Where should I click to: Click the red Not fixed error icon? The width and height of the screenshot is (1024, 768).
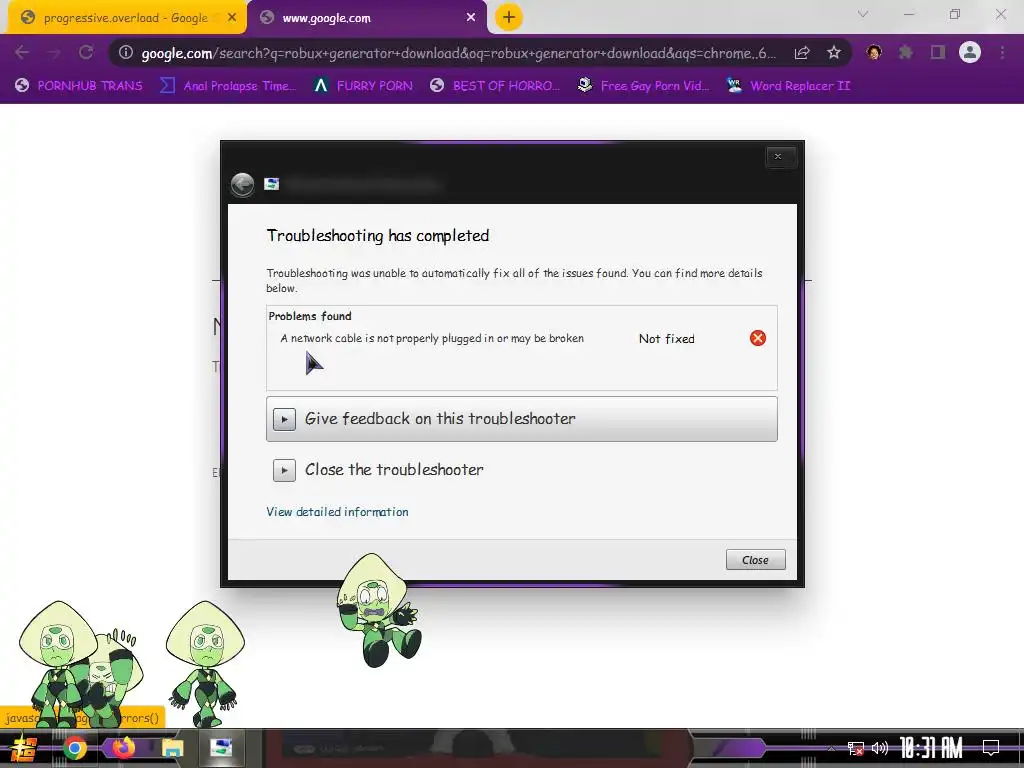point(758,338)
